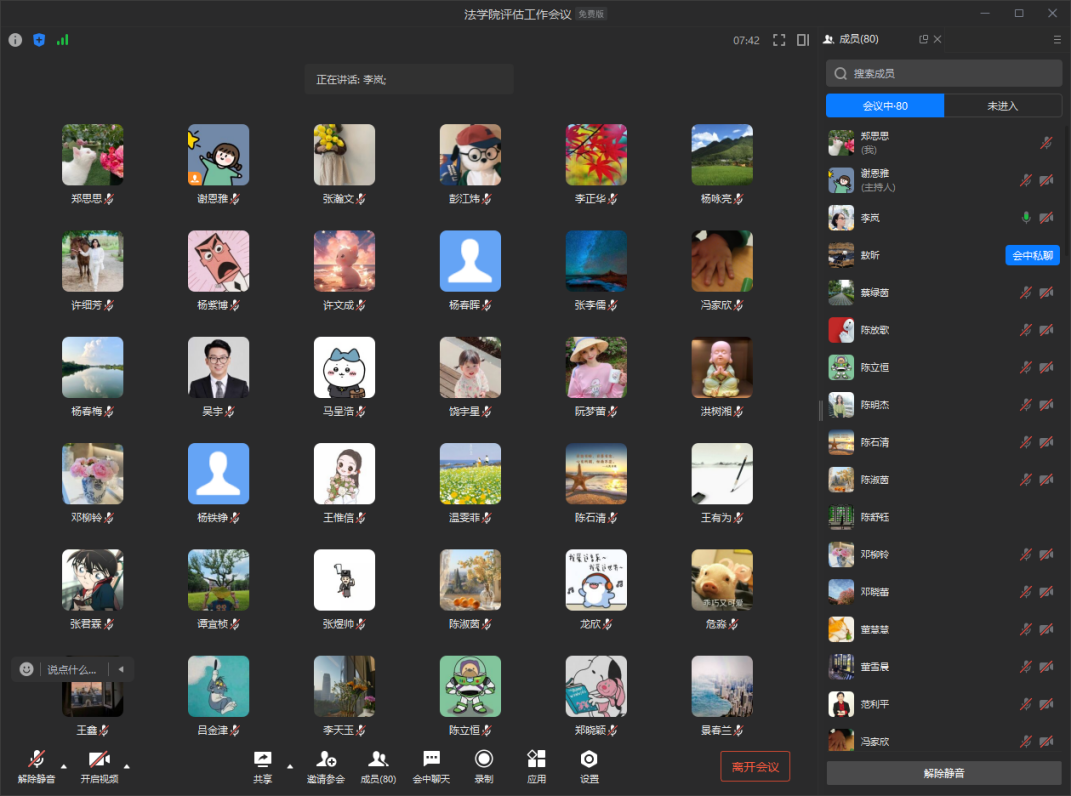This screenshot has height=796, width=1071.
Task: Click the blue security shield icon
Action: click(x=39, y=40)
